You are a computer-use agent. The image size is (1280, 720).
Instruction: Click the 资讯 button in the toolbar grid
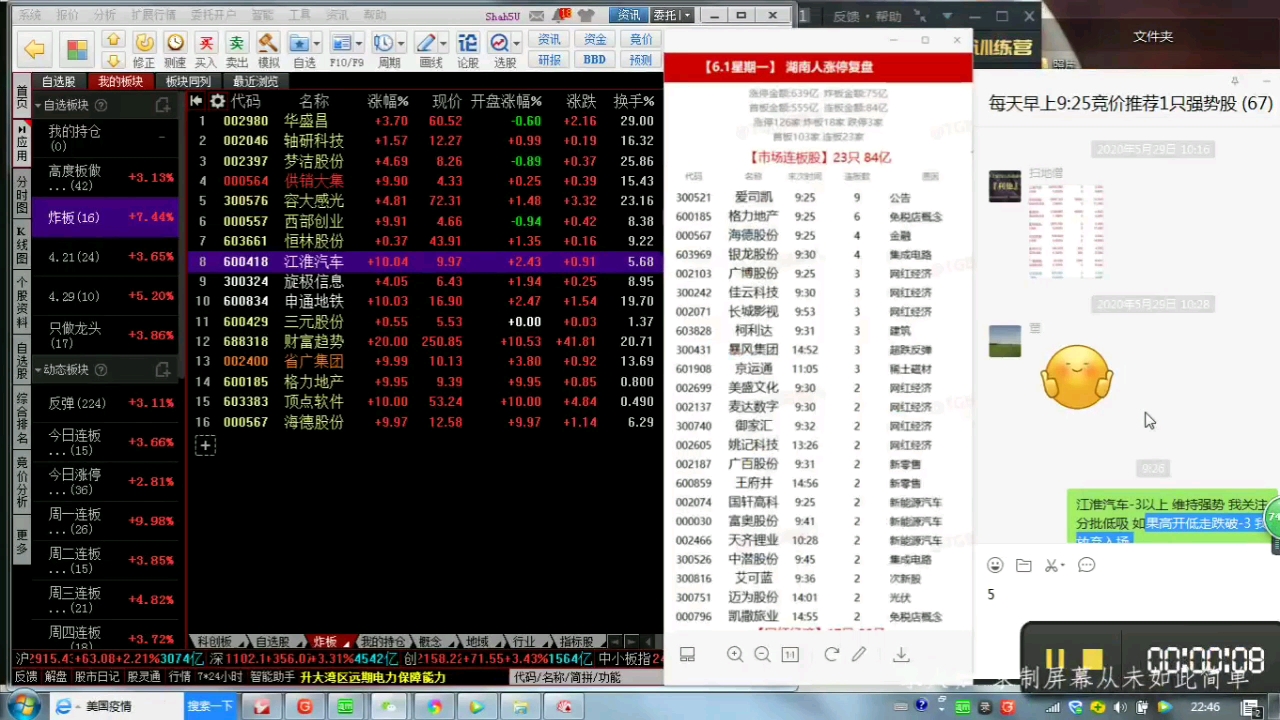[549, 39]
